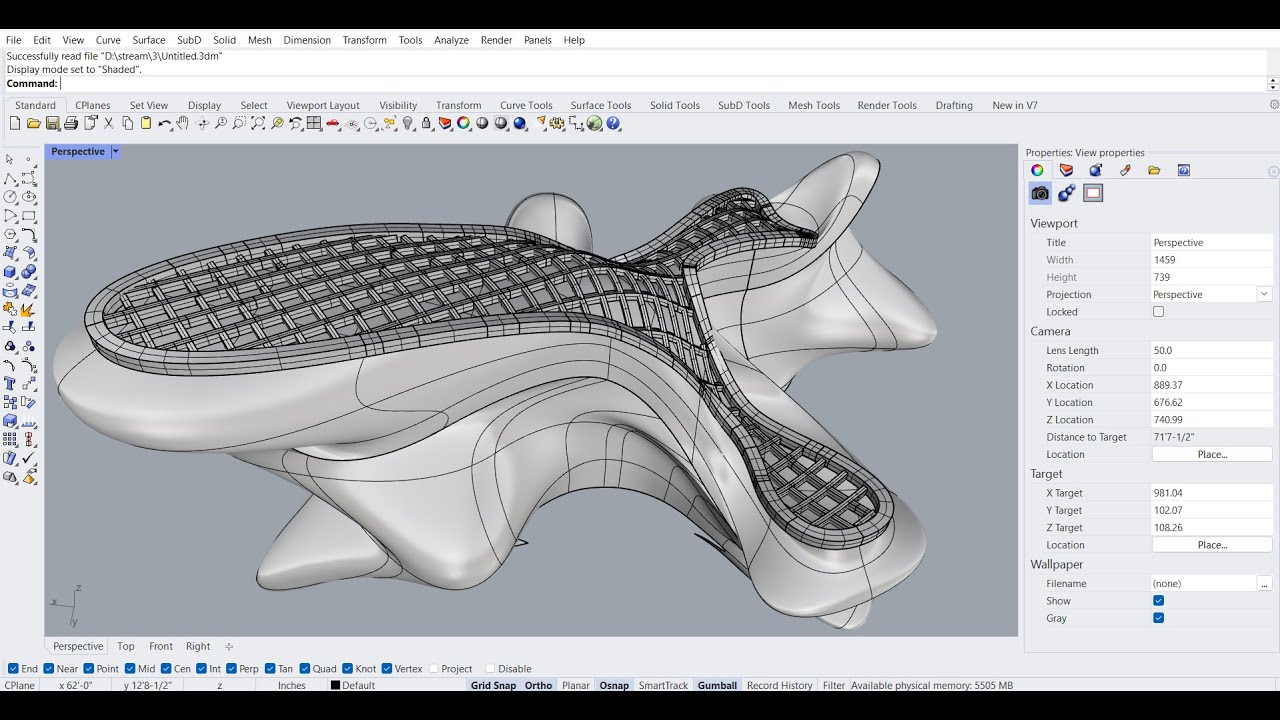Click the Camera Location Place button
The image size is (1280, 720).
(1212, 454)
